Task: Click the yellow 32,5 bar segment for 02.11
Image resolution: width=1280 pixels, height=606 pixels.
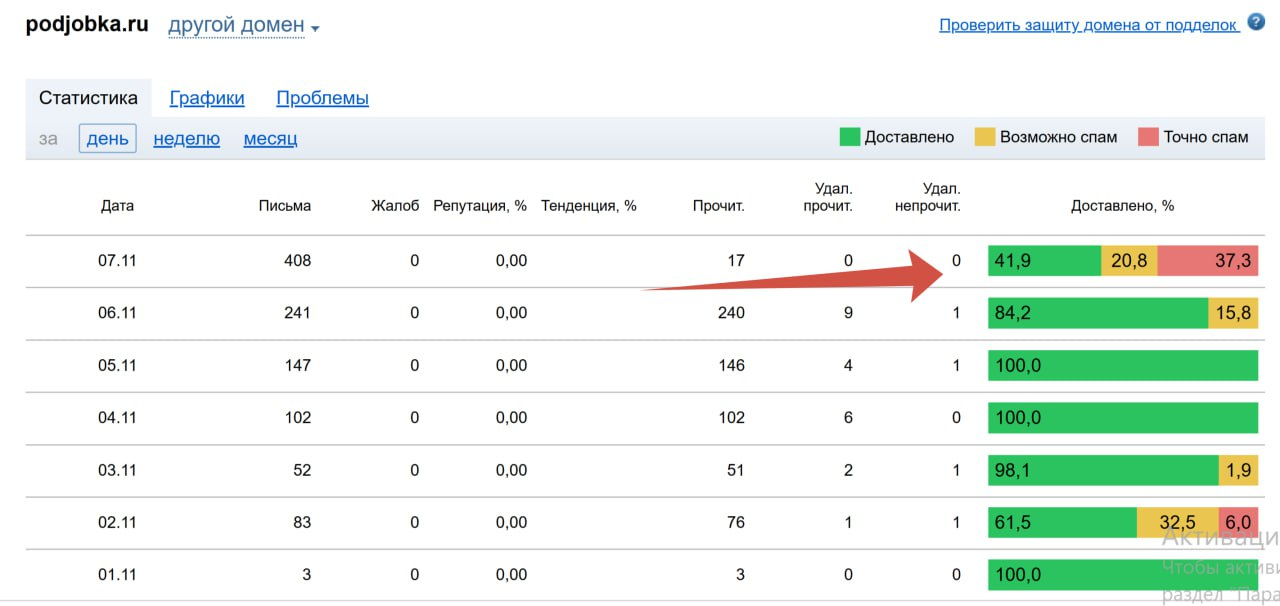Action: coord(1177,522)
